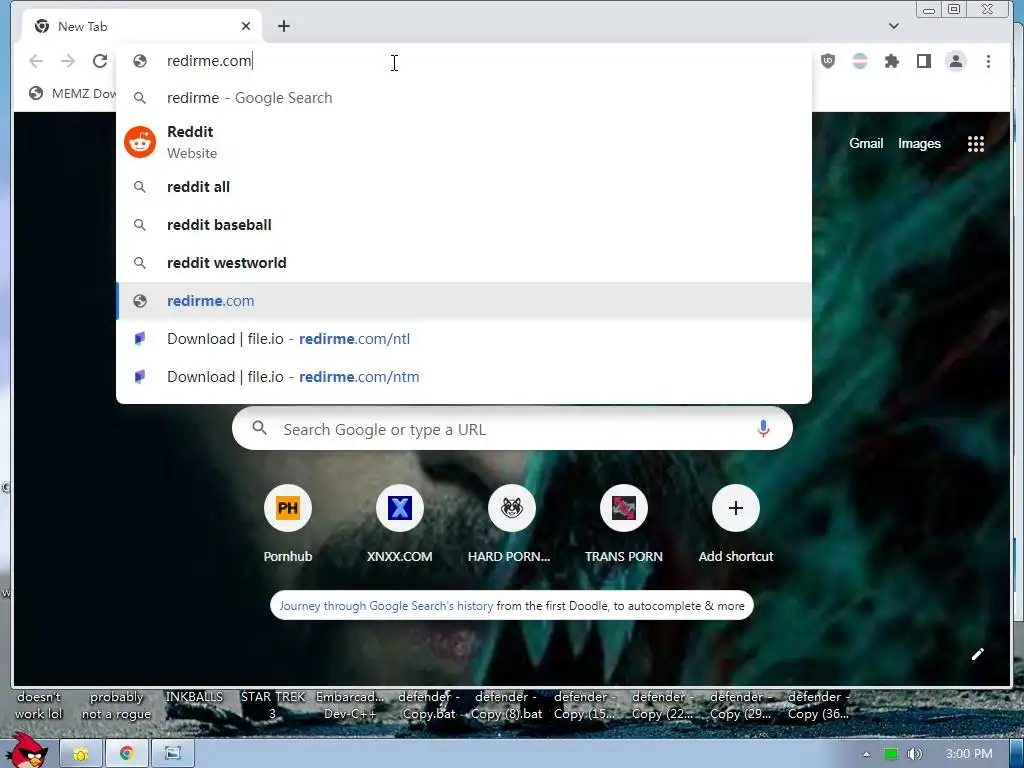
Task: Select the INKBALLS desktop icon
Action: point(194,697)
